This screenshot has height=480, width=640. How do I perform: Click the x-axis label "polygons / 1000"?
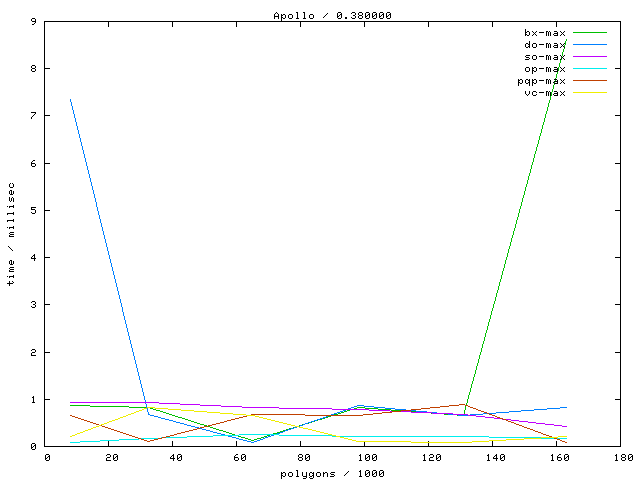tap(320, 472)
